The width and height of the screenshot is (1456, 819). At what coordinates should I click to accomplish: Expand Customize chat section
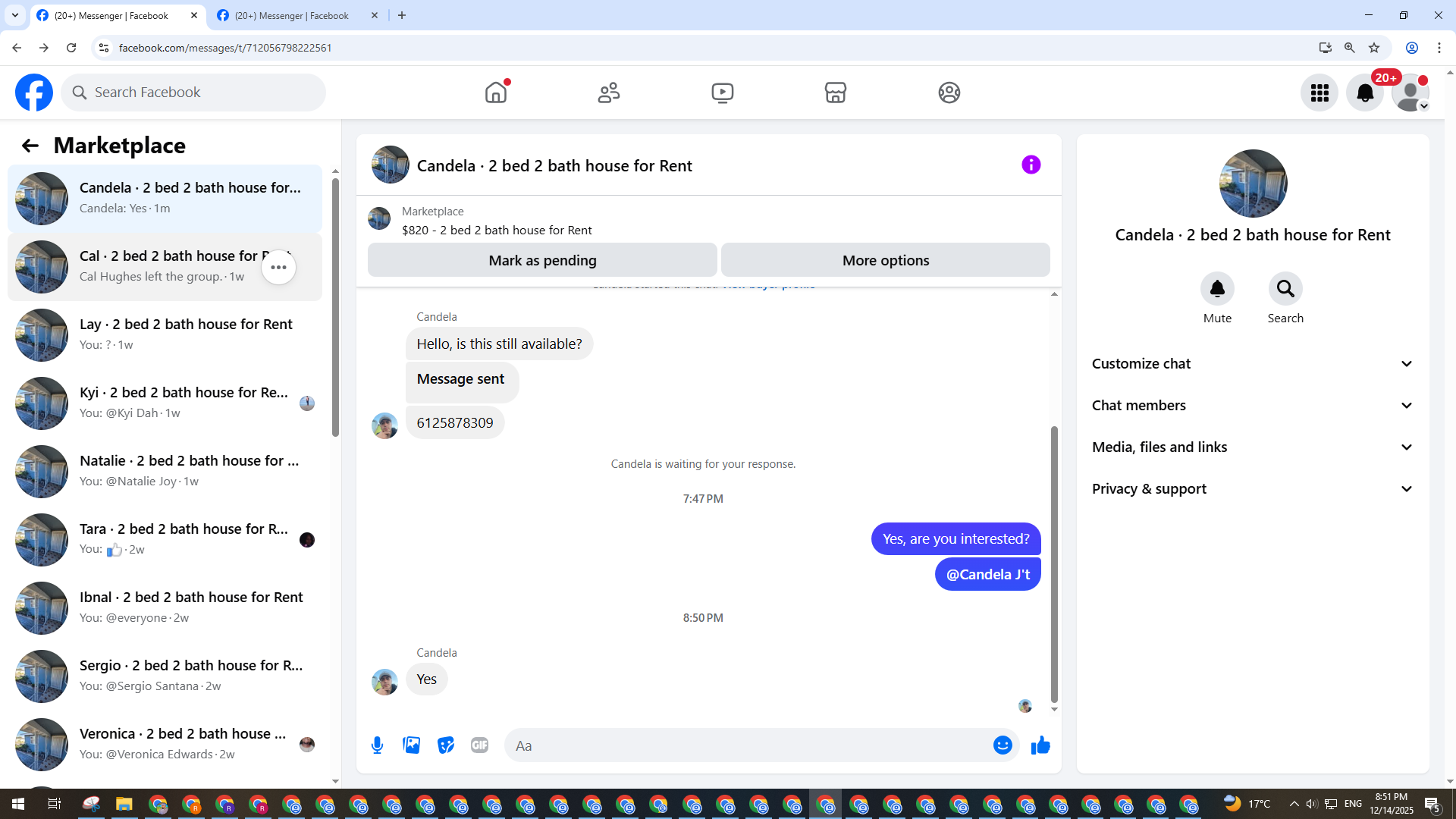1253,364
